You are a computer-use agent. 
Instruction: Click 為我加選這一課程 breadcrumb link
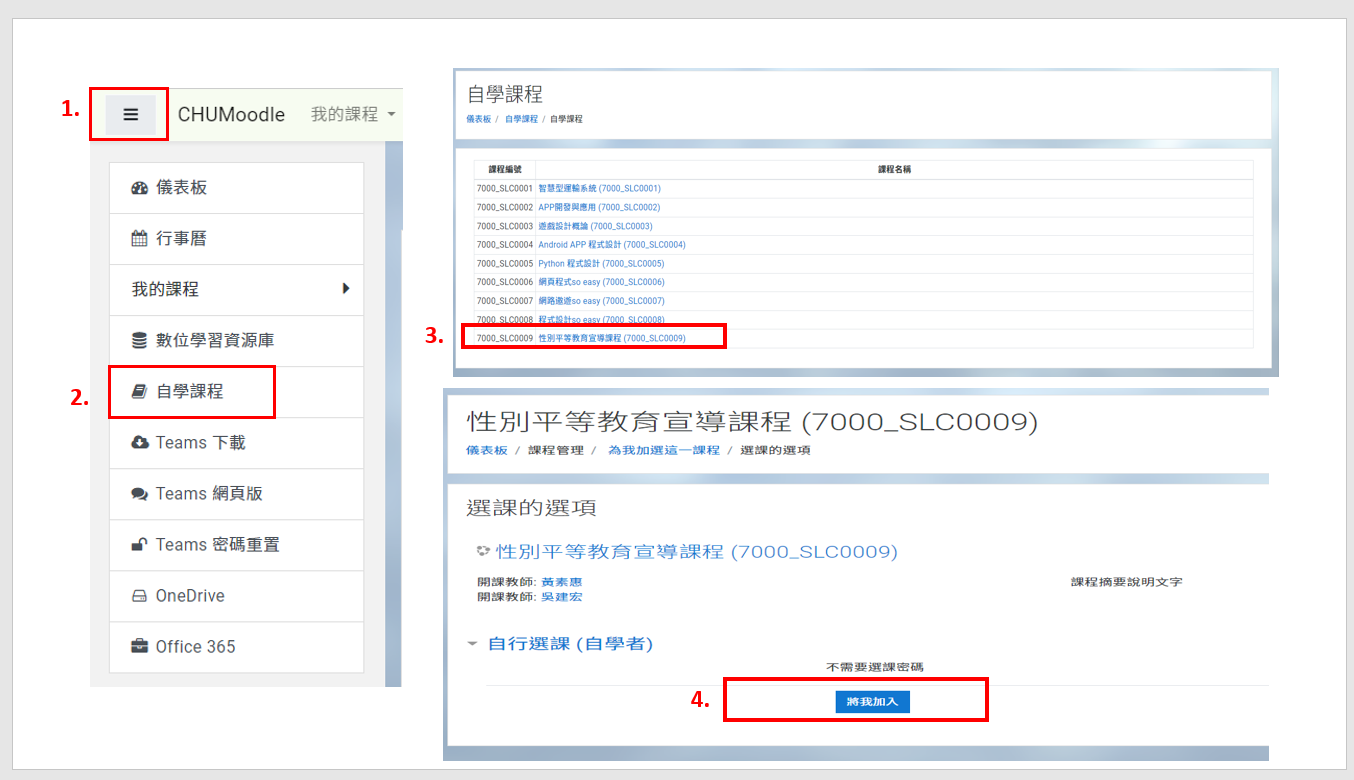click(663, 450)
